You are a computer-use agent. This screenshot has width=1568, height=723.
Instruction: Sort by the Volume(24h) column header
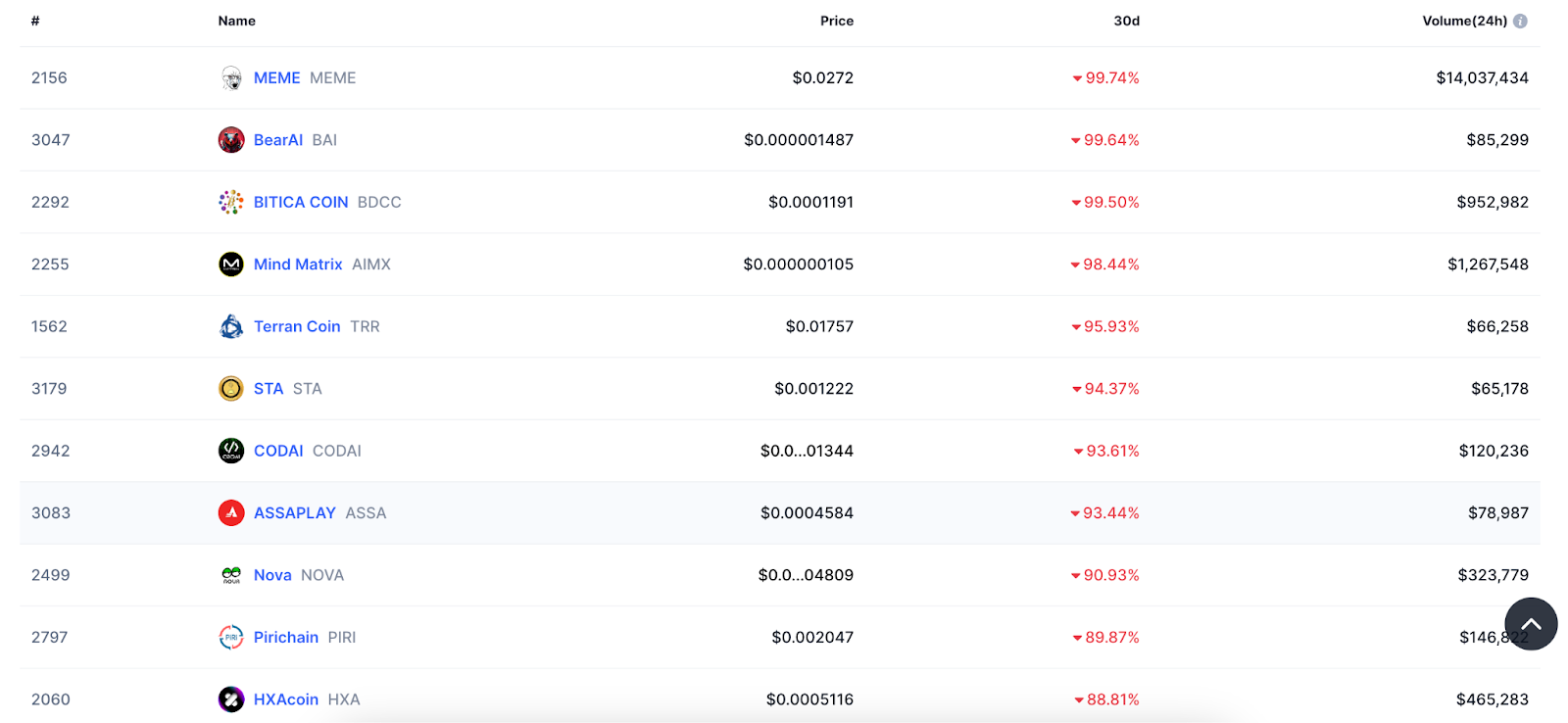[x=1464, y=21]
